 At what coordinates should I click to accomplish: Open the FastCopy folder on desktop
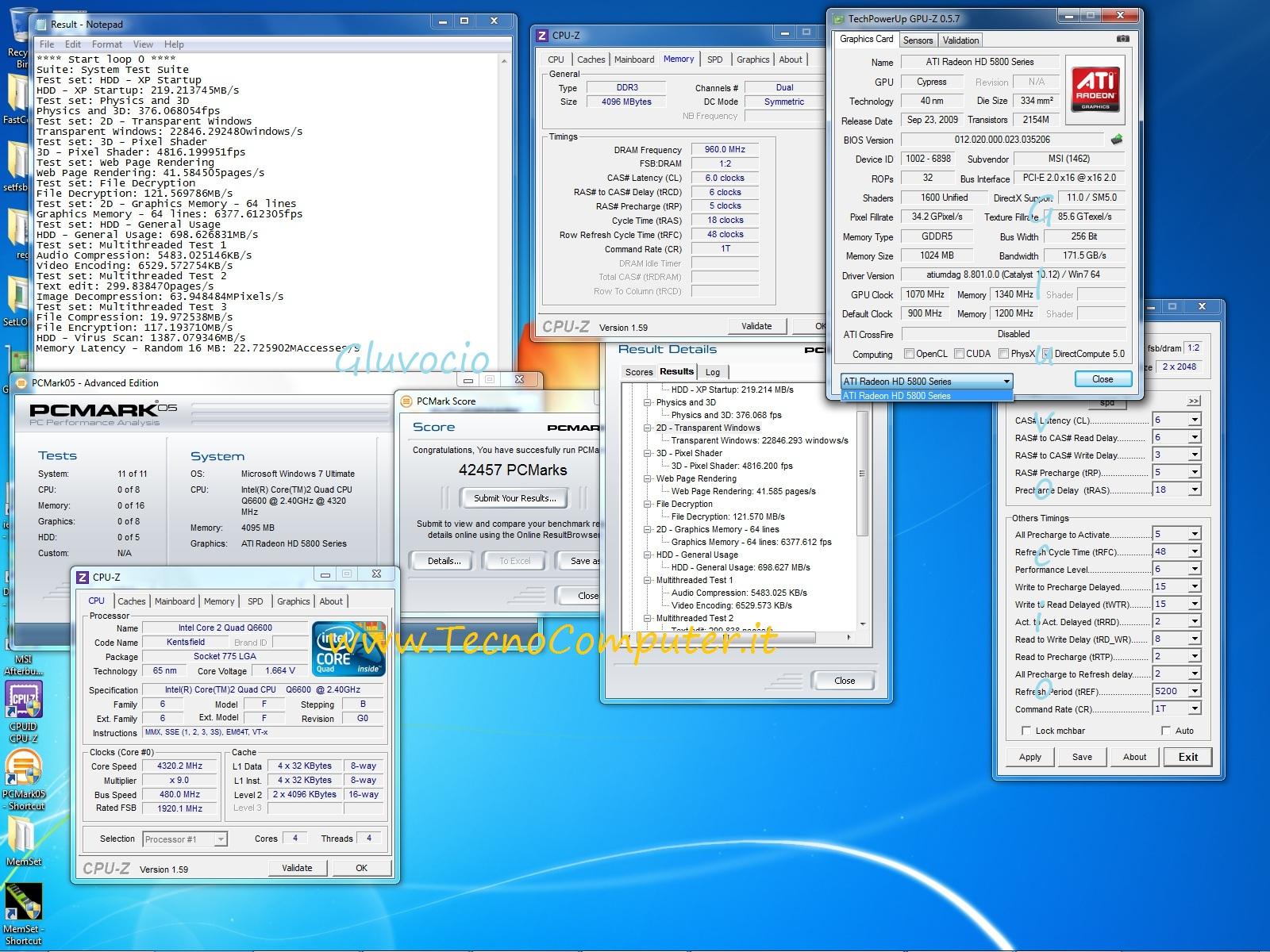point(16,100)
